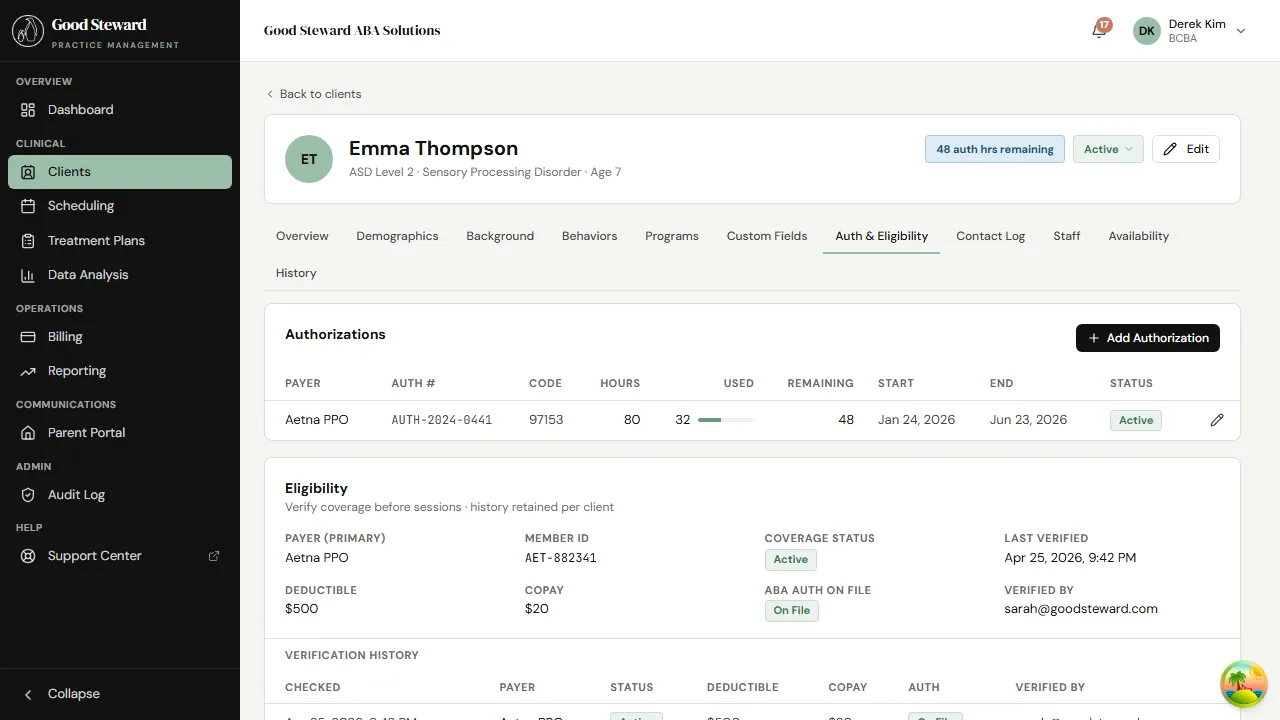Expand the Derek Kim profile menu
Image resolution: width=1280 pixels, height=720 pixels.
pyautogui.click(x=1191, y=30)
